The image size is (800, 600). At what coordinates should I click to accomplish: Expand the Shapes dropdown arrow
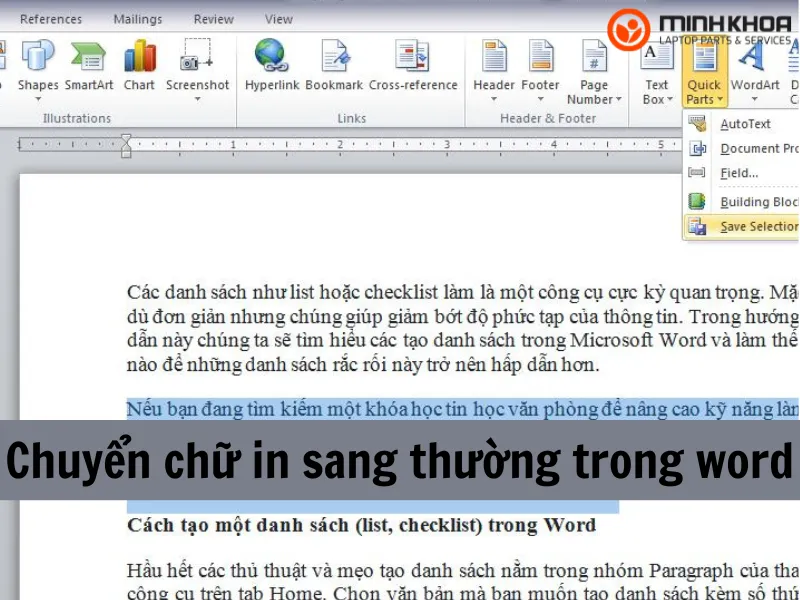[38, 99]
